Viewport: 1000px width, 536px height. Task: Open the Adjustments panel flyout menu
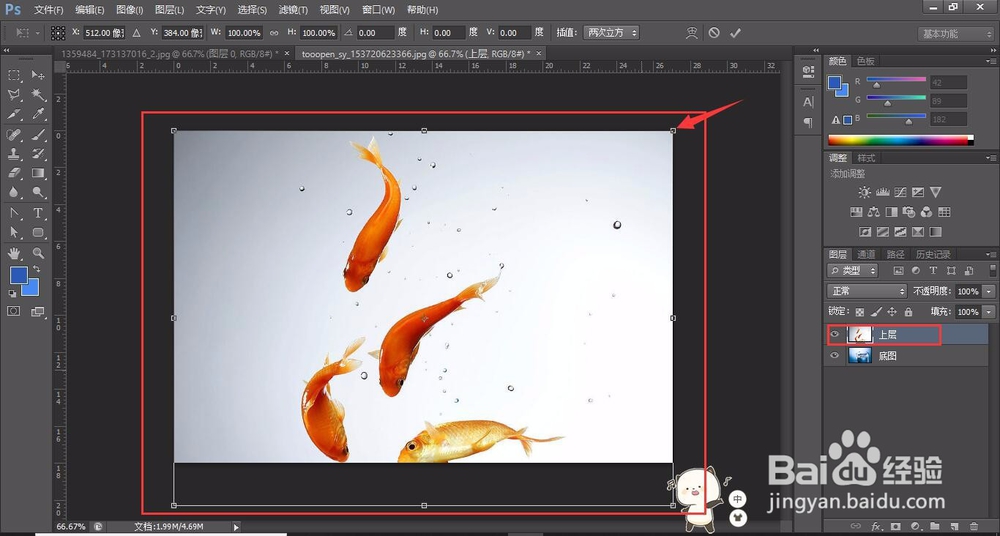click(990, 158)
